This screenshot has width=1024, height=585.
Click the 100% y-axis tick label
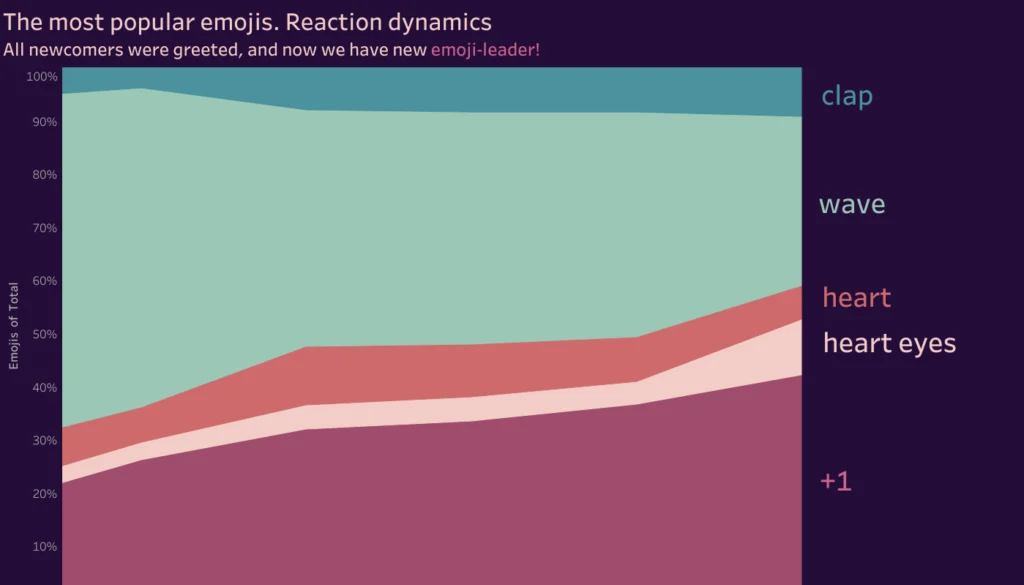pyautogui.click(x=42, y=77)
